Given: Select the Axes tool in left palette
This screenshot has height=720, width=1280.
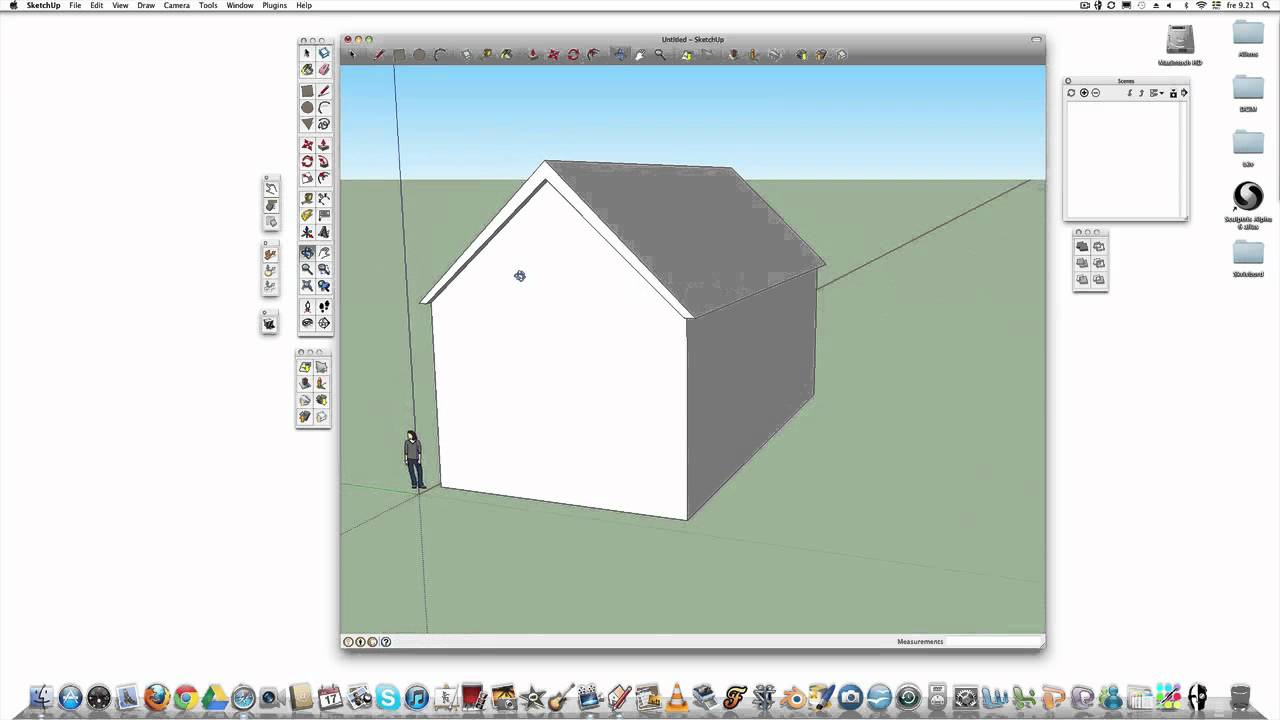Looking at the screenshot, I should [x=307, y=231].
